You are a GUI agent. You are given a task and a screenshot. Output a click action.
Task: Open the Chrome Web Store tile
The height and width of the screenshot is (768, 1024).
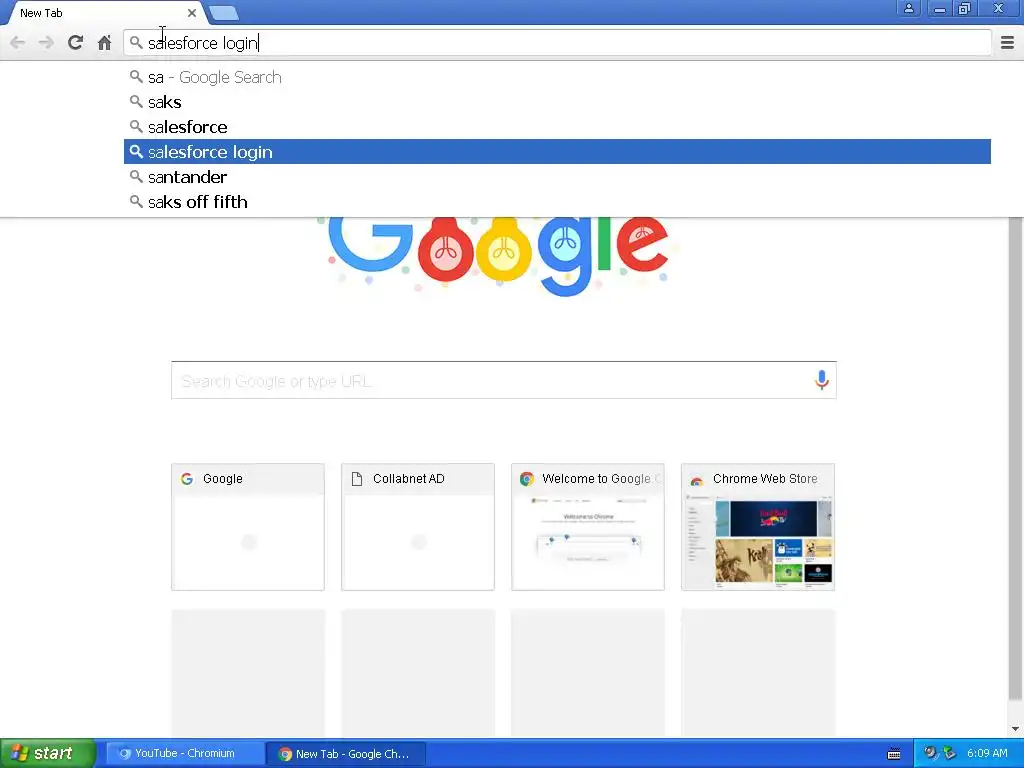pyautogui.click(x=758, y=527)
